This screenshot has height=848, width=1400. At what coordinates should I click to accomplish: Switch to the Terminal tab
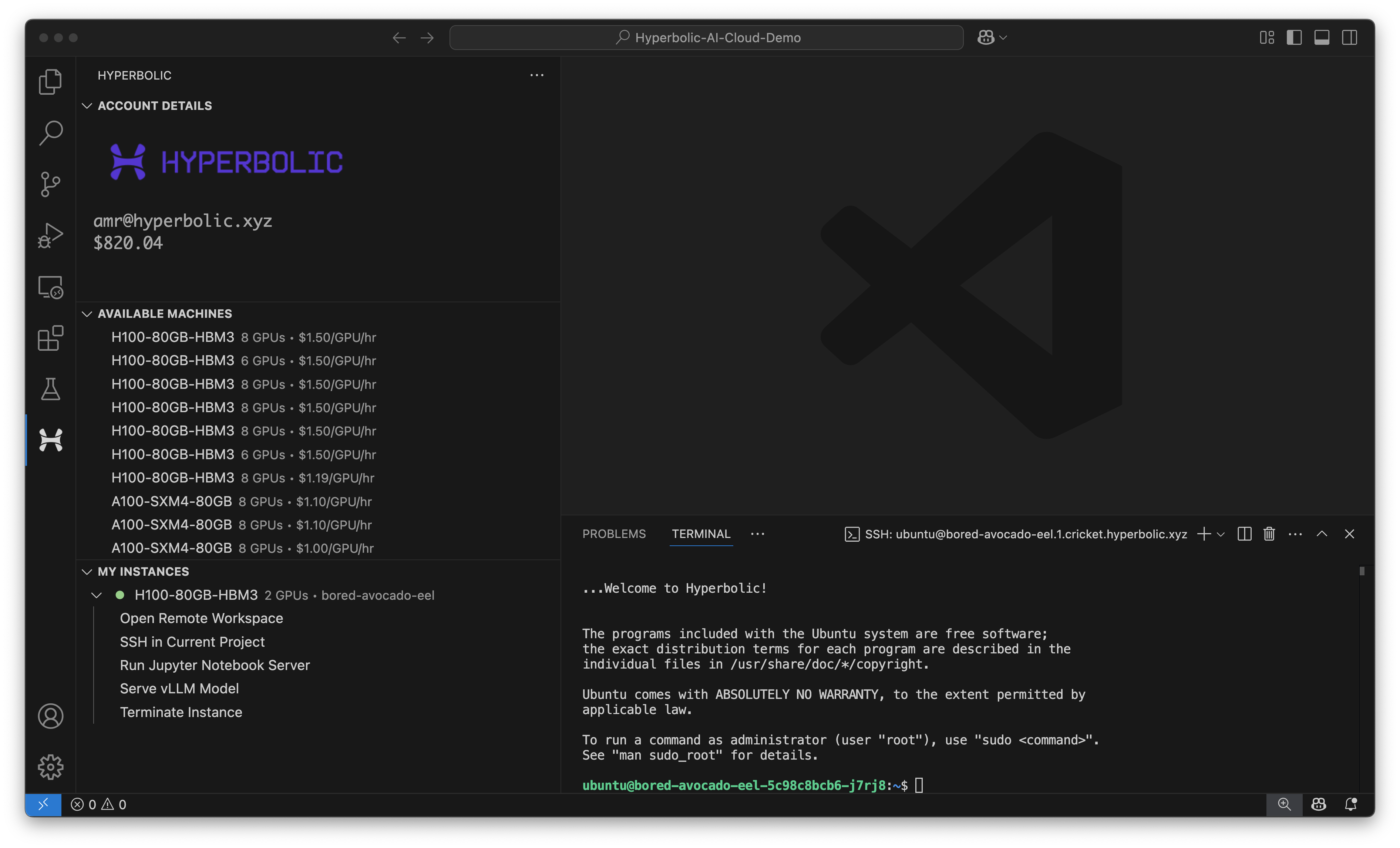[701, 534]
